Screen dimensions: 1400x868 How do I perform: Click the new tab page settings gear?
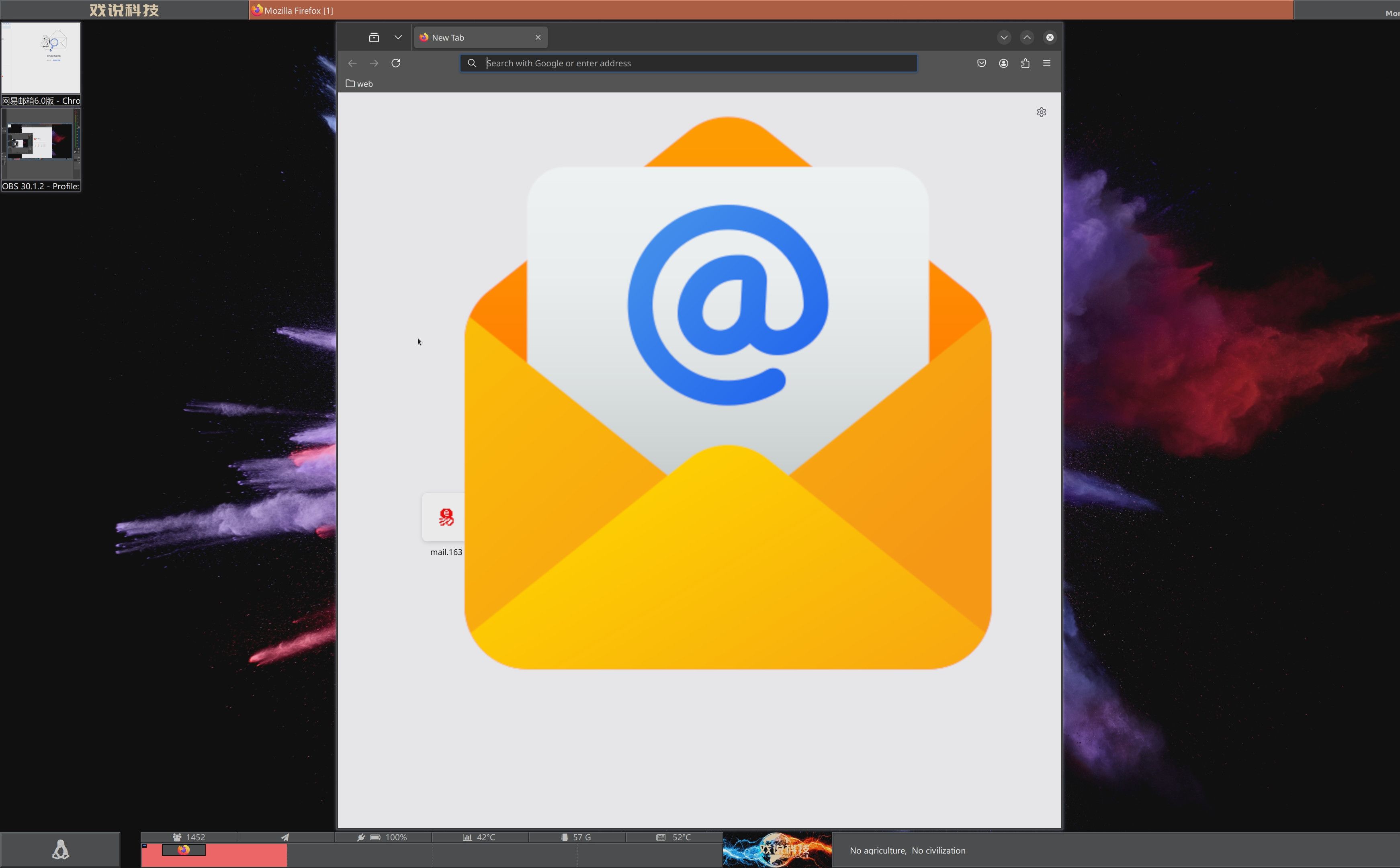pyautogui.click(x=1041, y=112)
